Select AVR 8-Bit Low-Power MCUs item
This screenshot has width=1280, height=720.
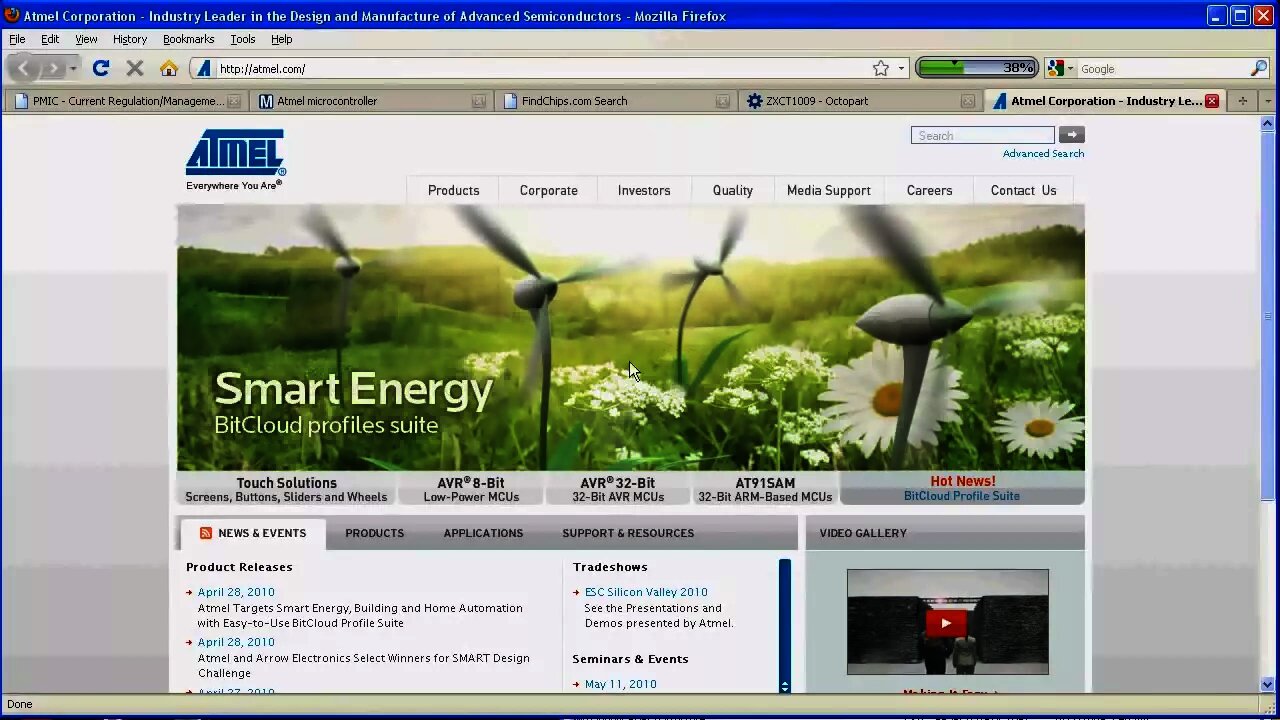(x=471, y=489)
